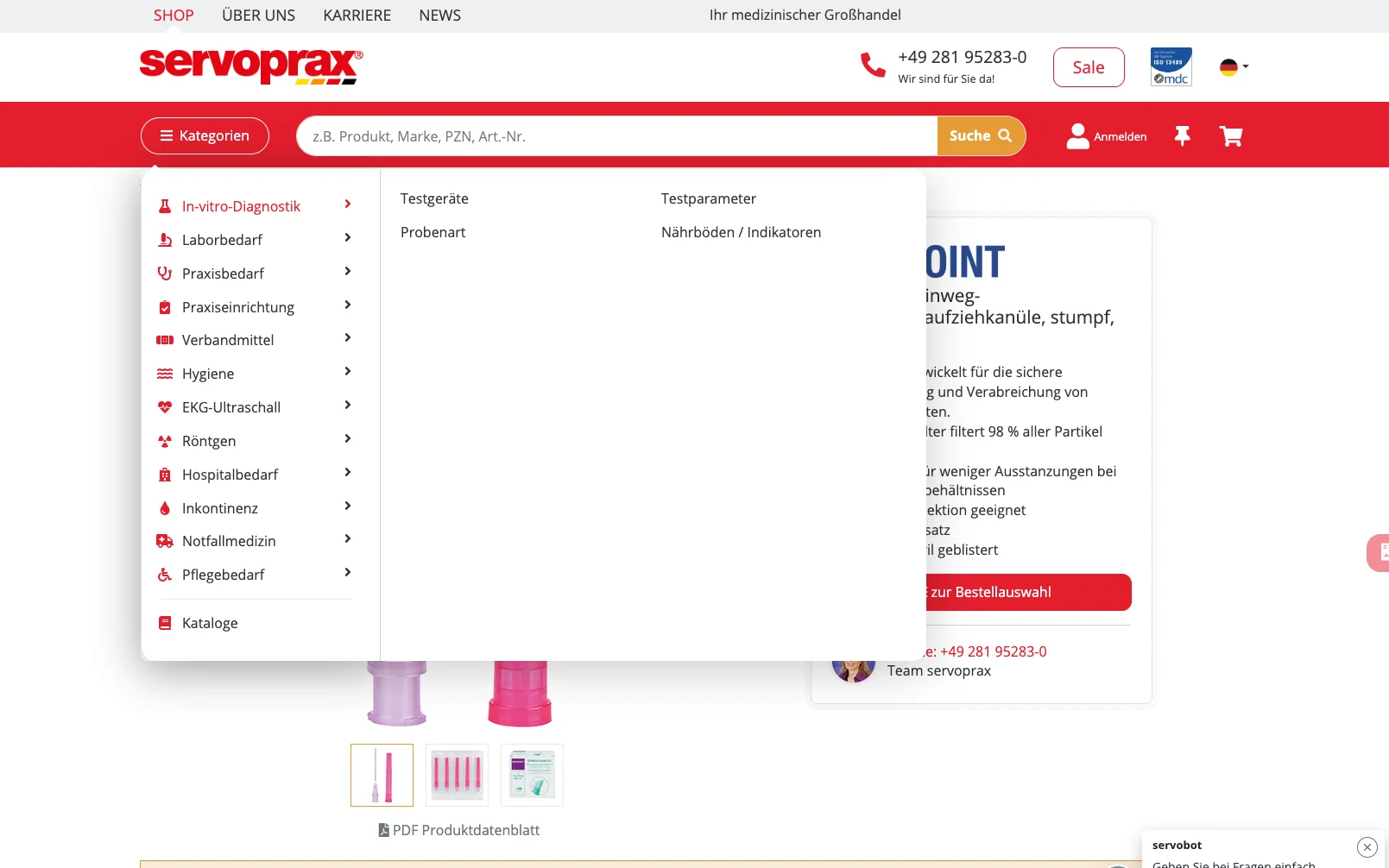The image size is (1389, 868).
Task: Click the Röntgen radiation icon
Action: [x=165, y=441]
